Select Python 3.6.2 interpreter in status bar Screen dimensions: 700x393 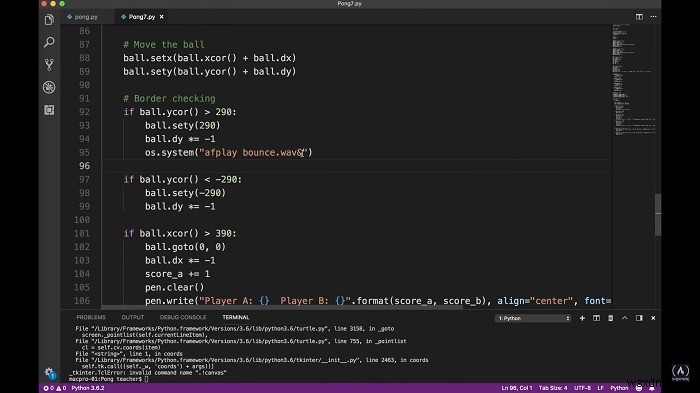[88, 388]
